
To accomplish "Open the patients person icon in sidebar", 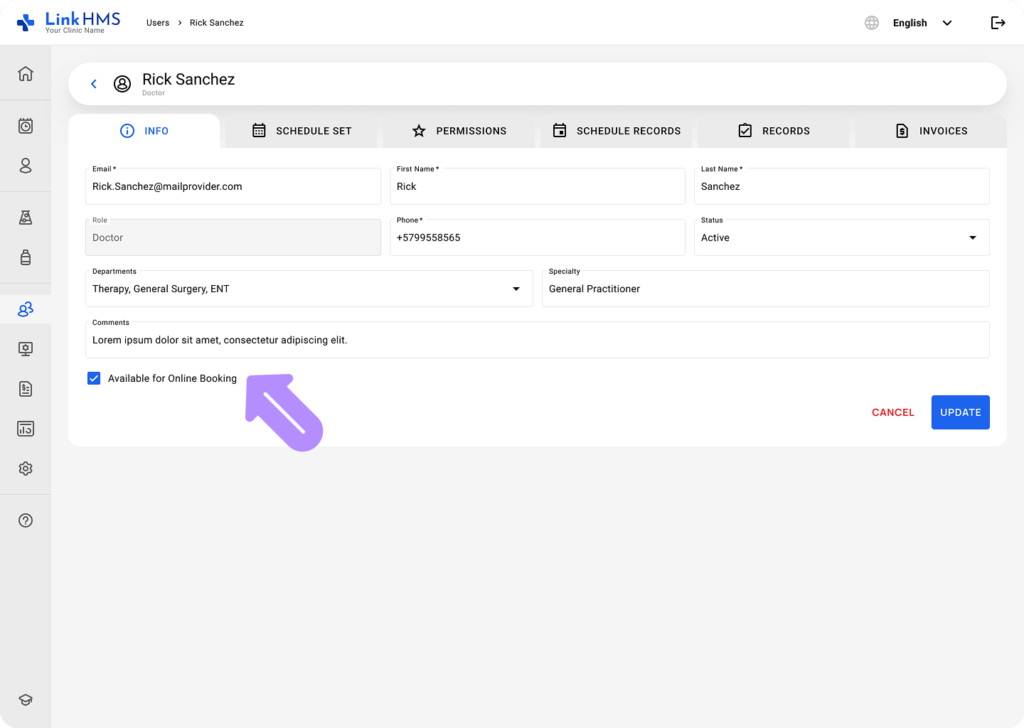I will click(x=25, y=166).
